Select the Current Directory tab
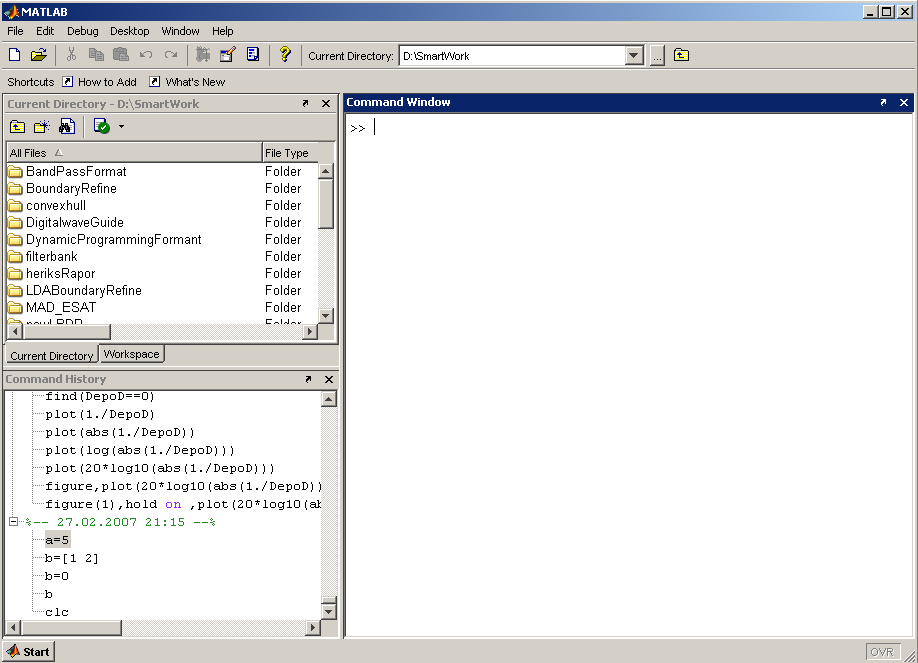918x663 pixels. 52,356
